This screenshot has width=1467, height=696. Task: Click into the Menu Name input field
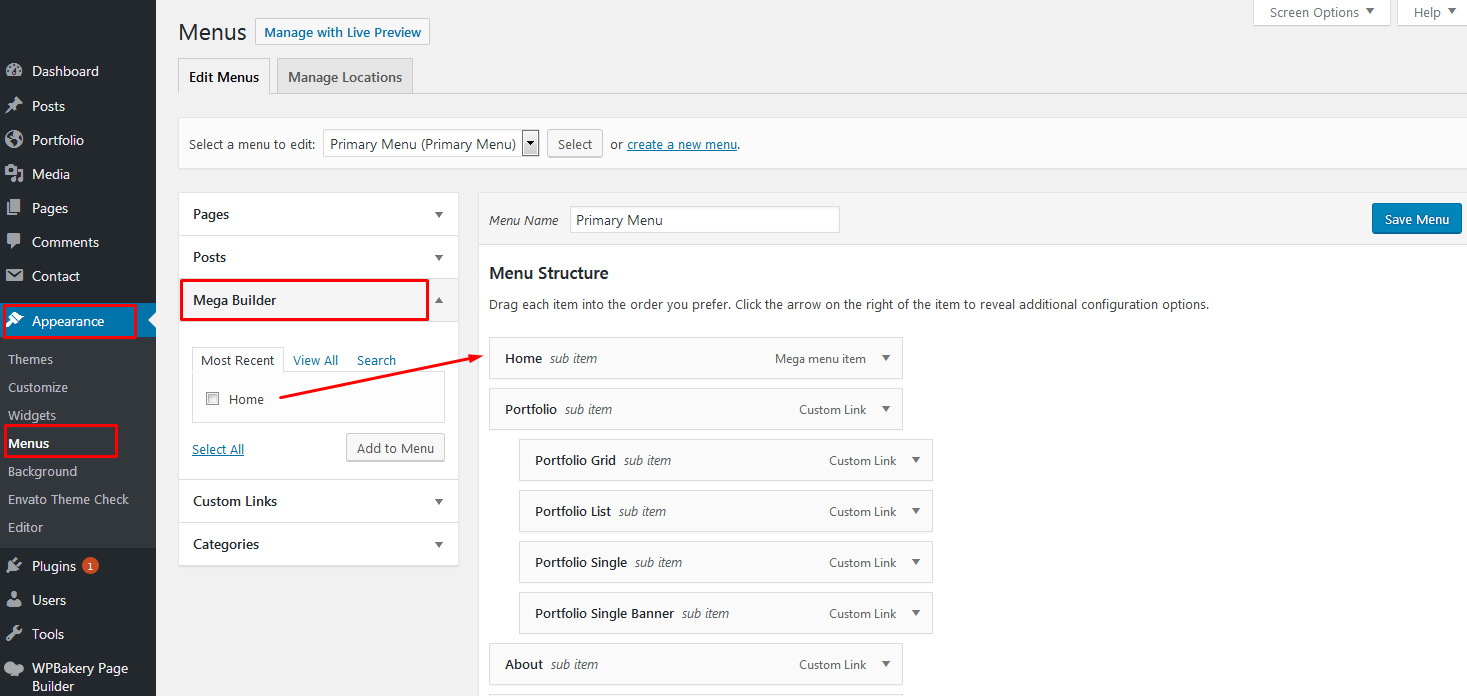[705, 220]
